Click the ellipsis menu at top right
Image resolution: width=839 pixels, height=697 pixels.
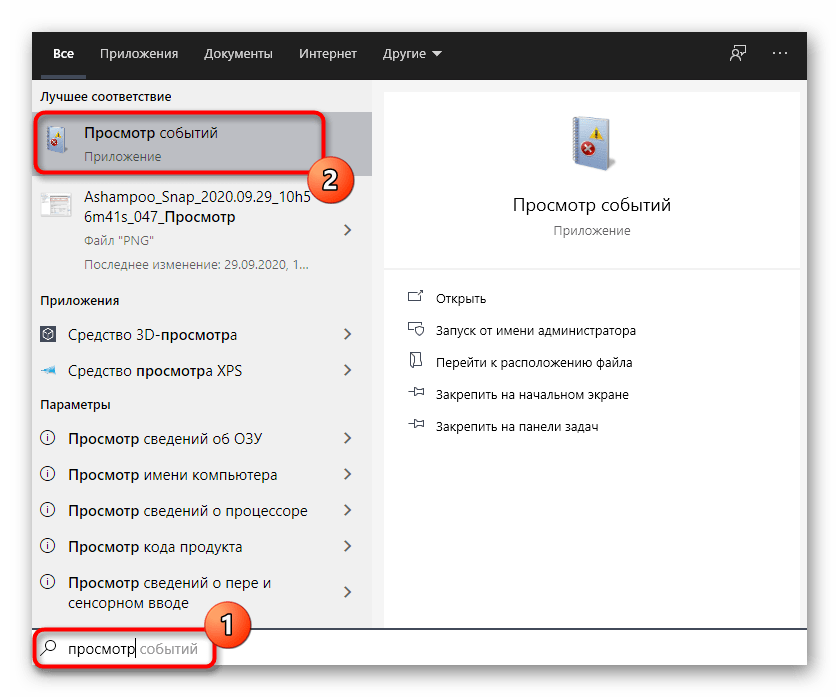coord(779,54)
